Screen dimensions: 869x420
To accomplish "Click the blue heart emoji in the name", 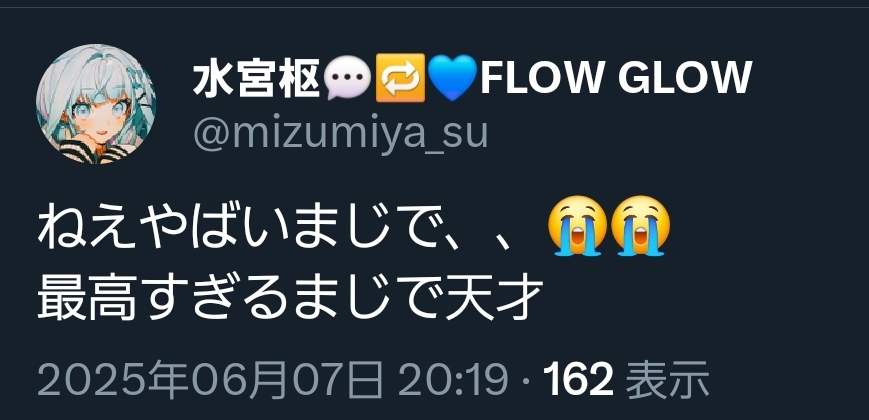I will coord(452,78).
